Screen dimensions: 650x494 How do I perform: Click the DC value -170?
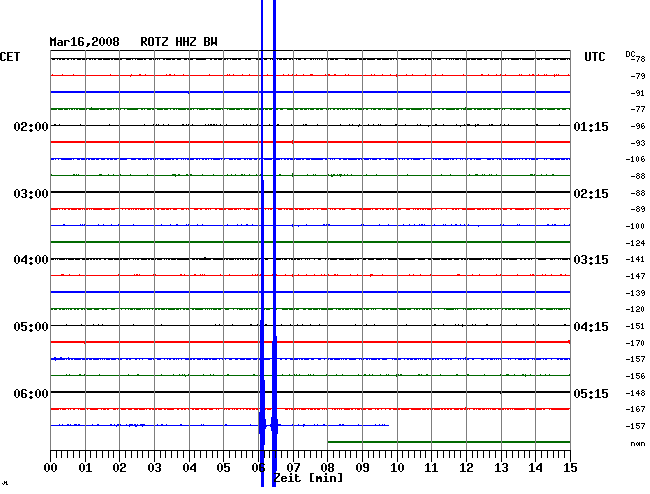pos(635,343)
